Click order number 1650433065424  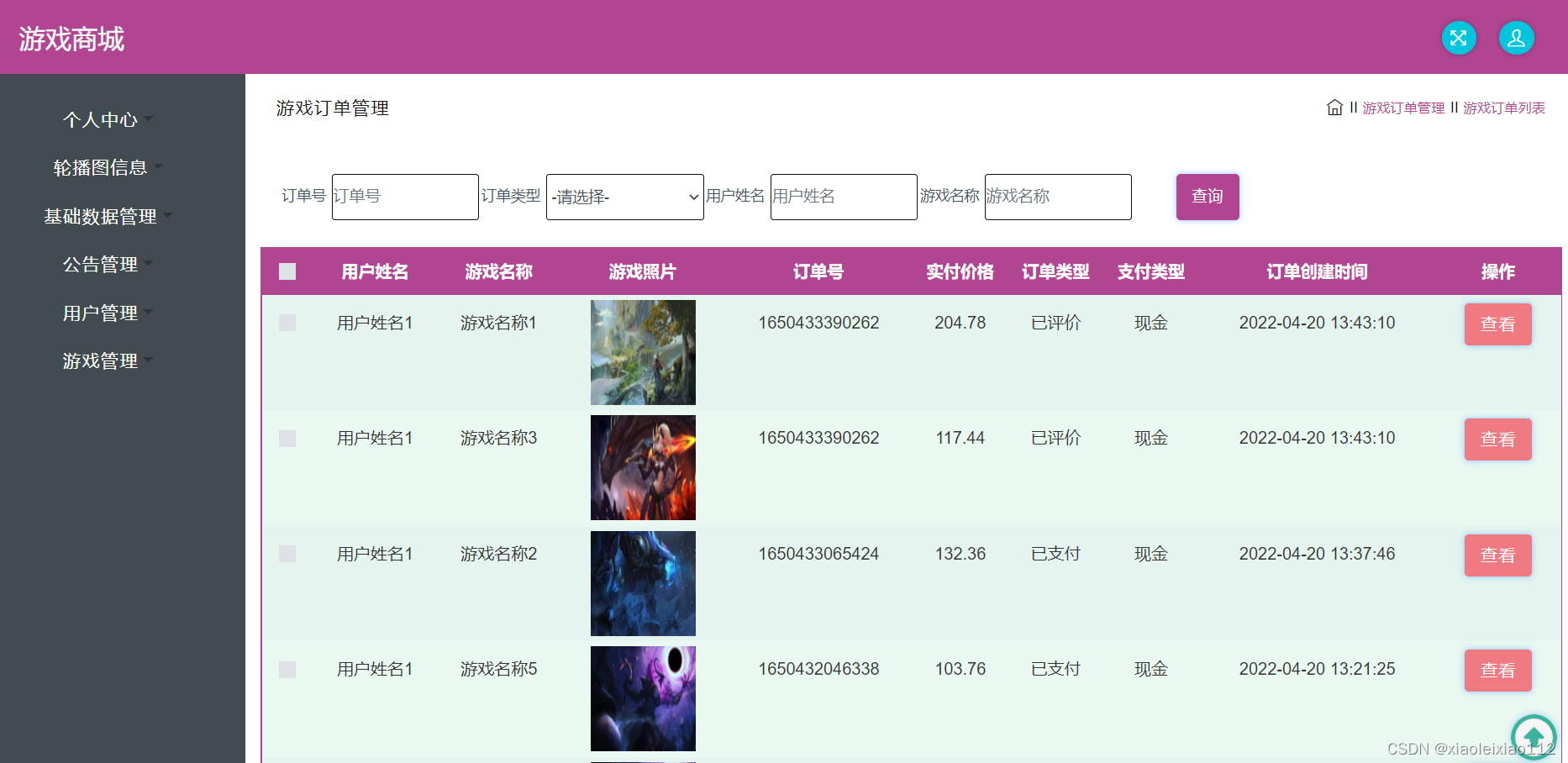(x=818, y=554)
